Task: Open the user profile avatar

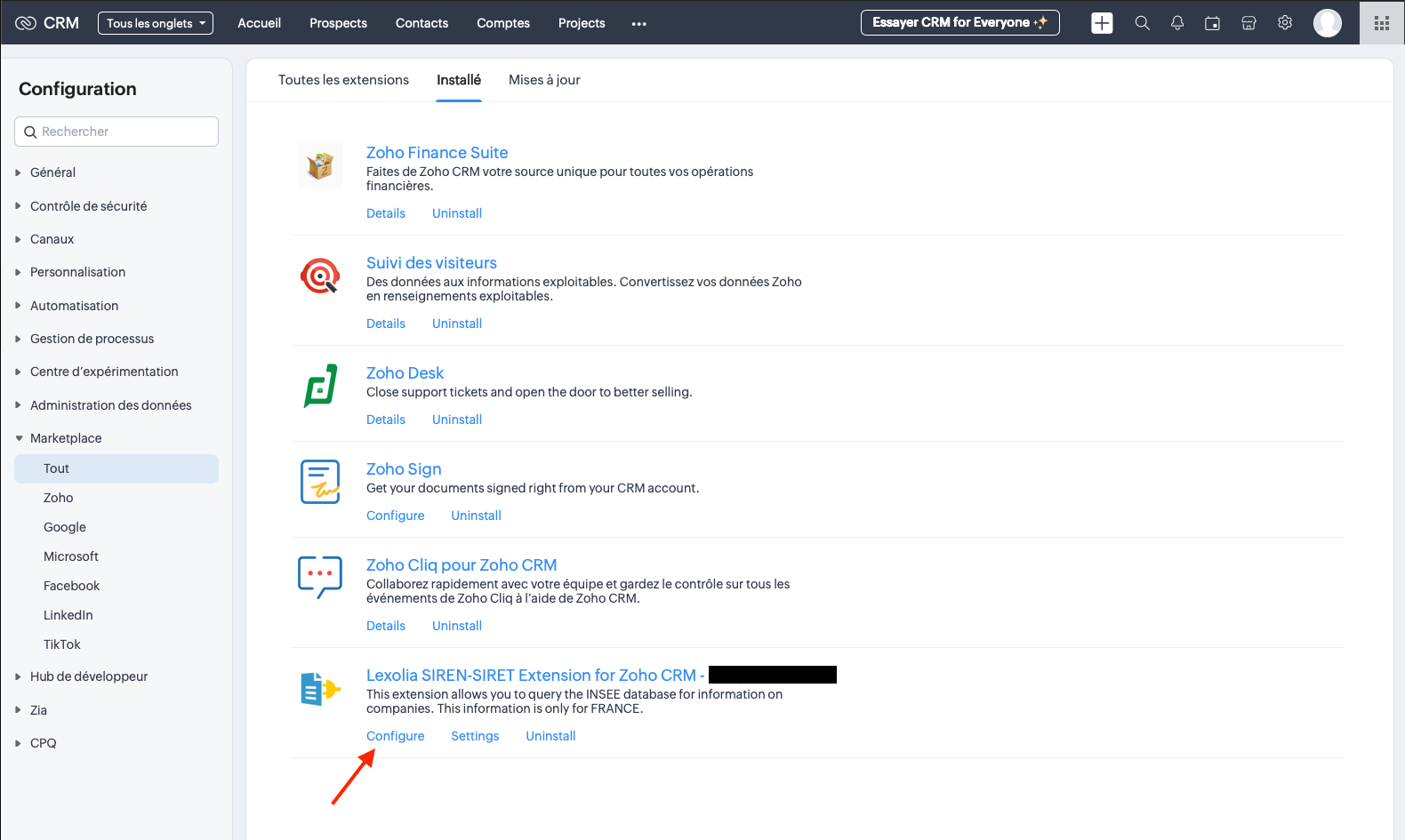Action: (1328, 23)
